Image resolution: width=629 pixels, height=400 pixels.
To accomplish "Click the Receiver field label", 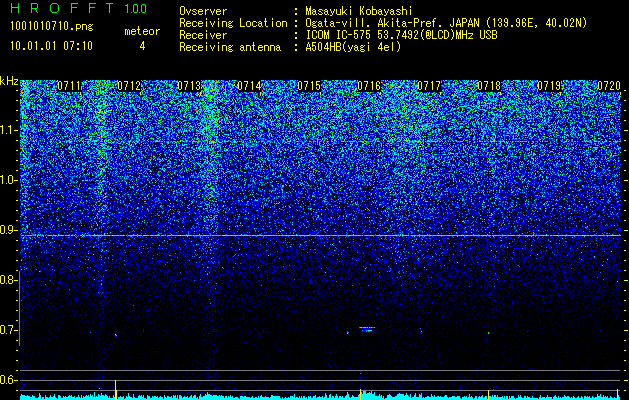I will tap(203, 35).
